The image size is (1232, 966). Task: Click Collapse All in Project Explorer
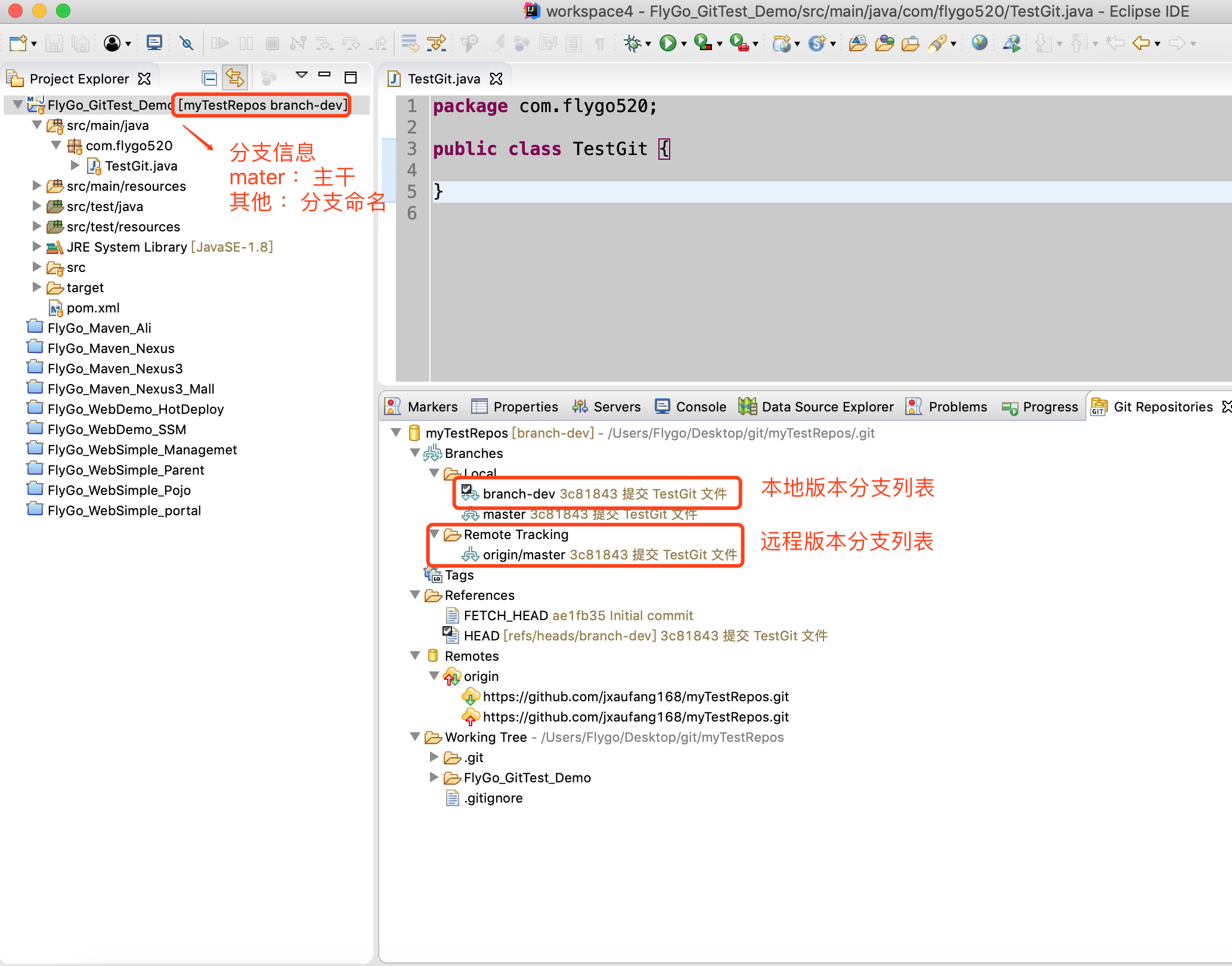click(209, 78)
